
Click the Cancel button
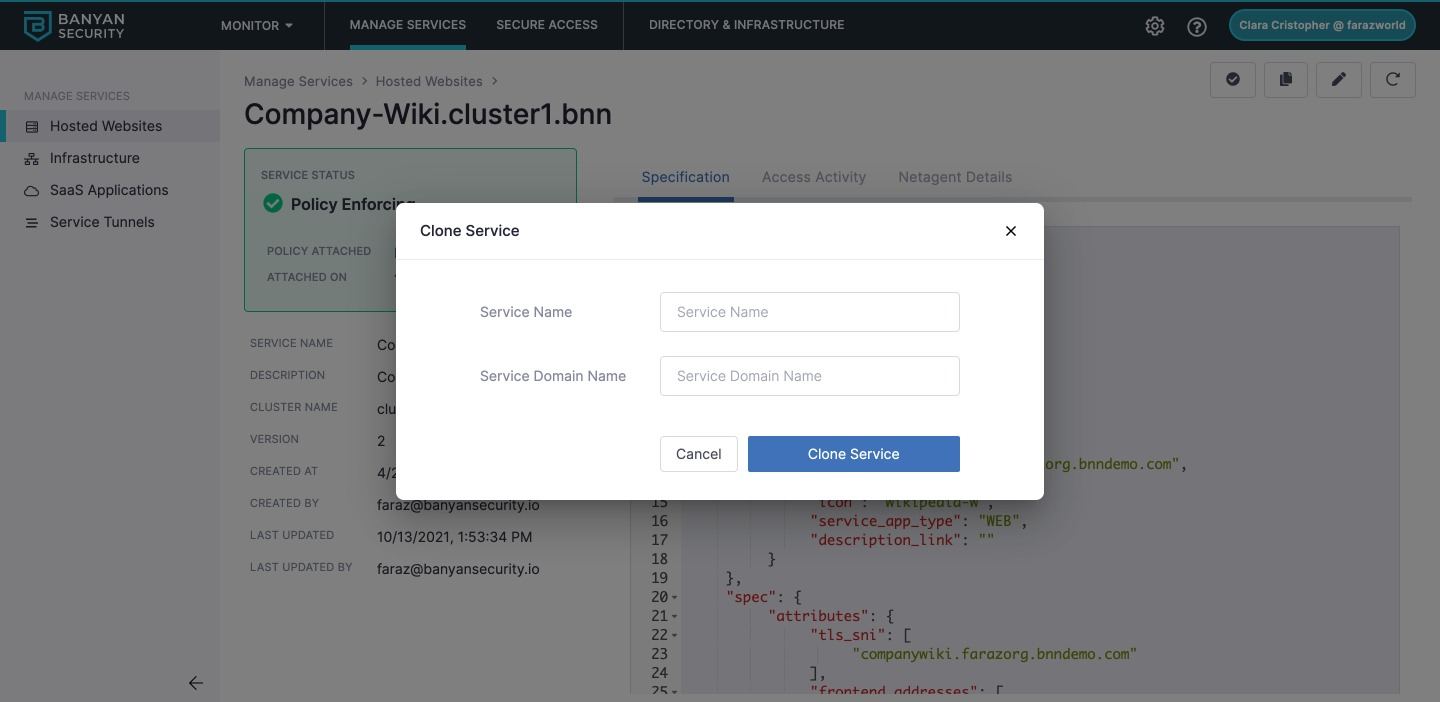tap(698, 454)
